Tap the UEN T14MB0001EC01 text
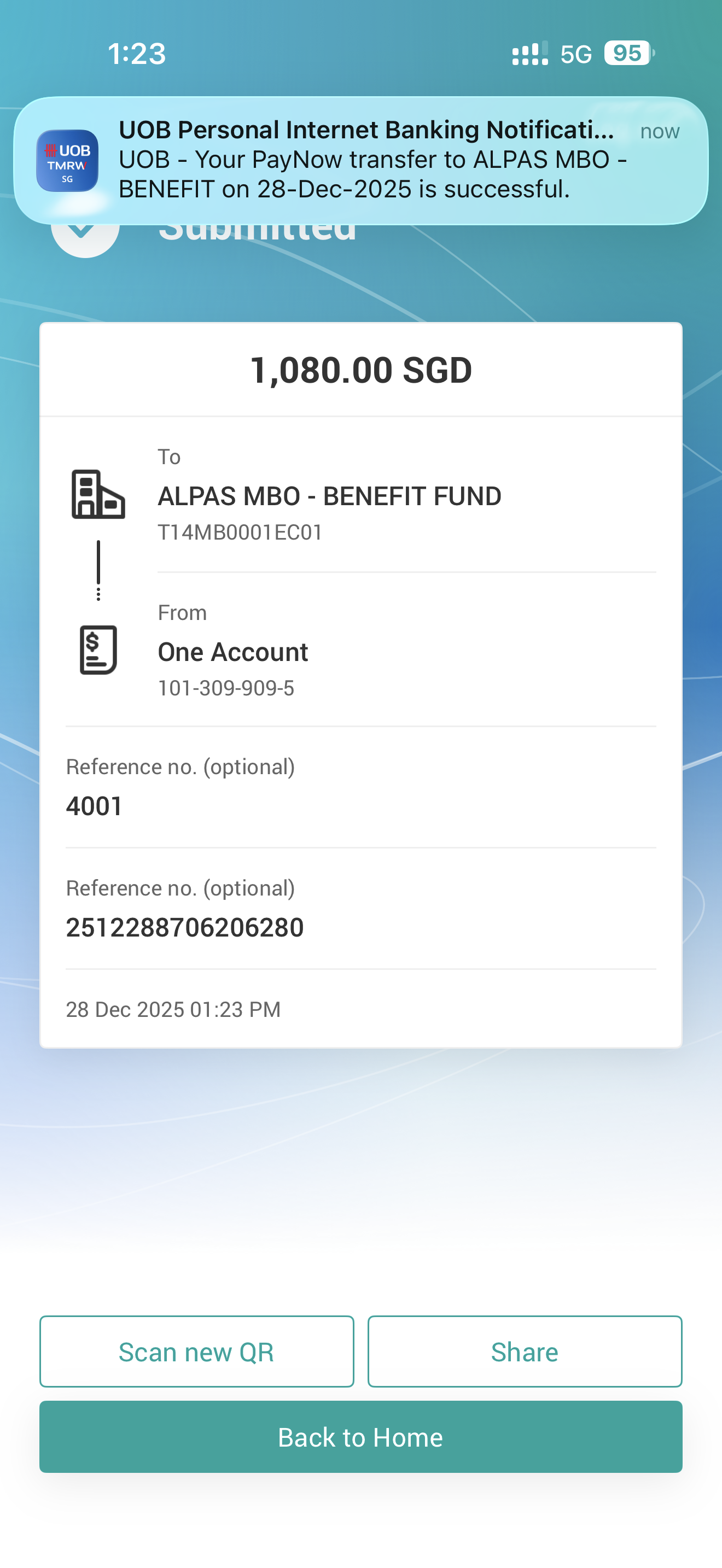Screen dimensions: 722x1568 pyautogui.click(x=240, y=533)
